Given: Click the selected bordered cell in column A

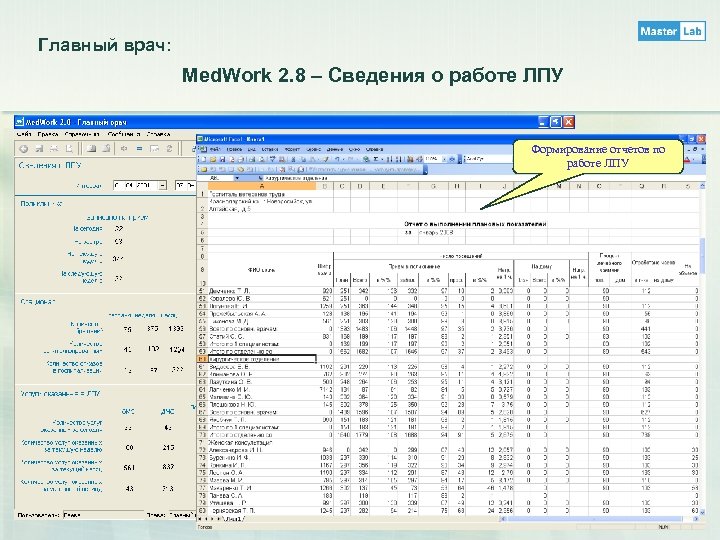Looking at the screenshot, I should (x=262, y=359).
